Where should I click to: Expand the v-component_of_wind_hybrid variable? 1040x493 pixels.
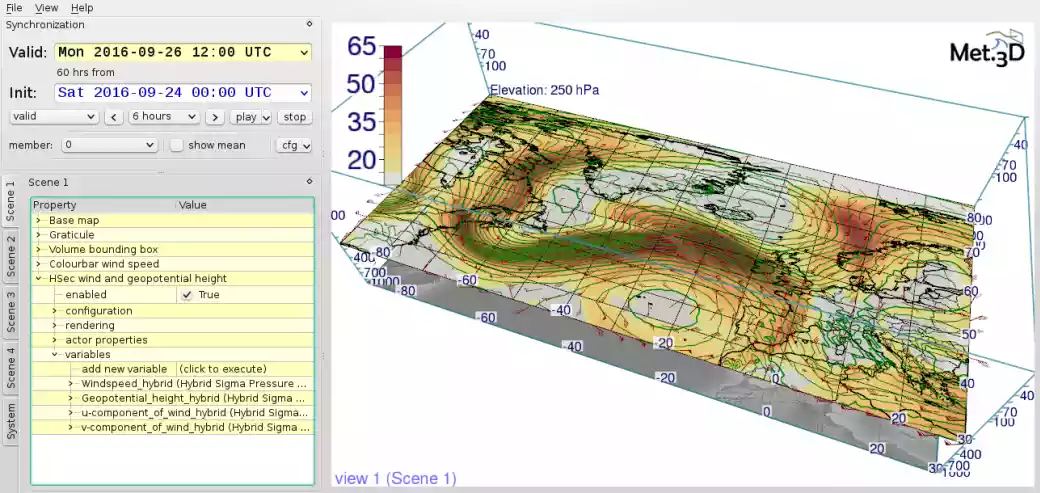click(70, 427)
